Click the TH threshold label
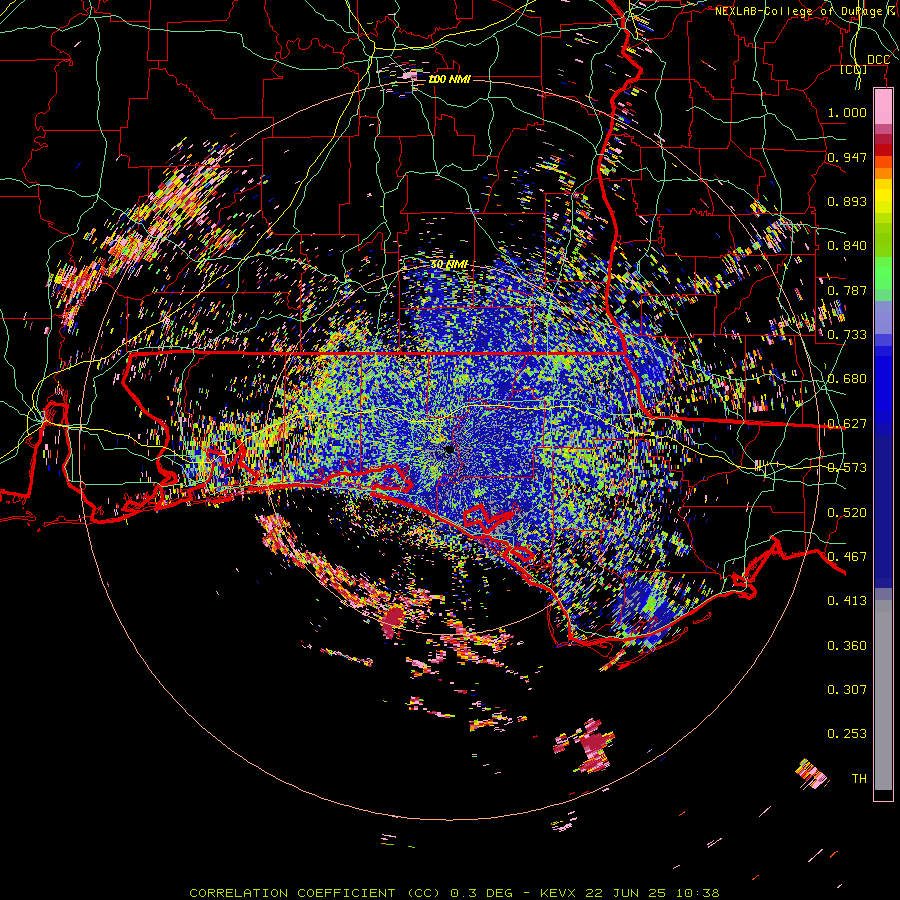Screen dimensions: 900x900 (x=859, y=779)
